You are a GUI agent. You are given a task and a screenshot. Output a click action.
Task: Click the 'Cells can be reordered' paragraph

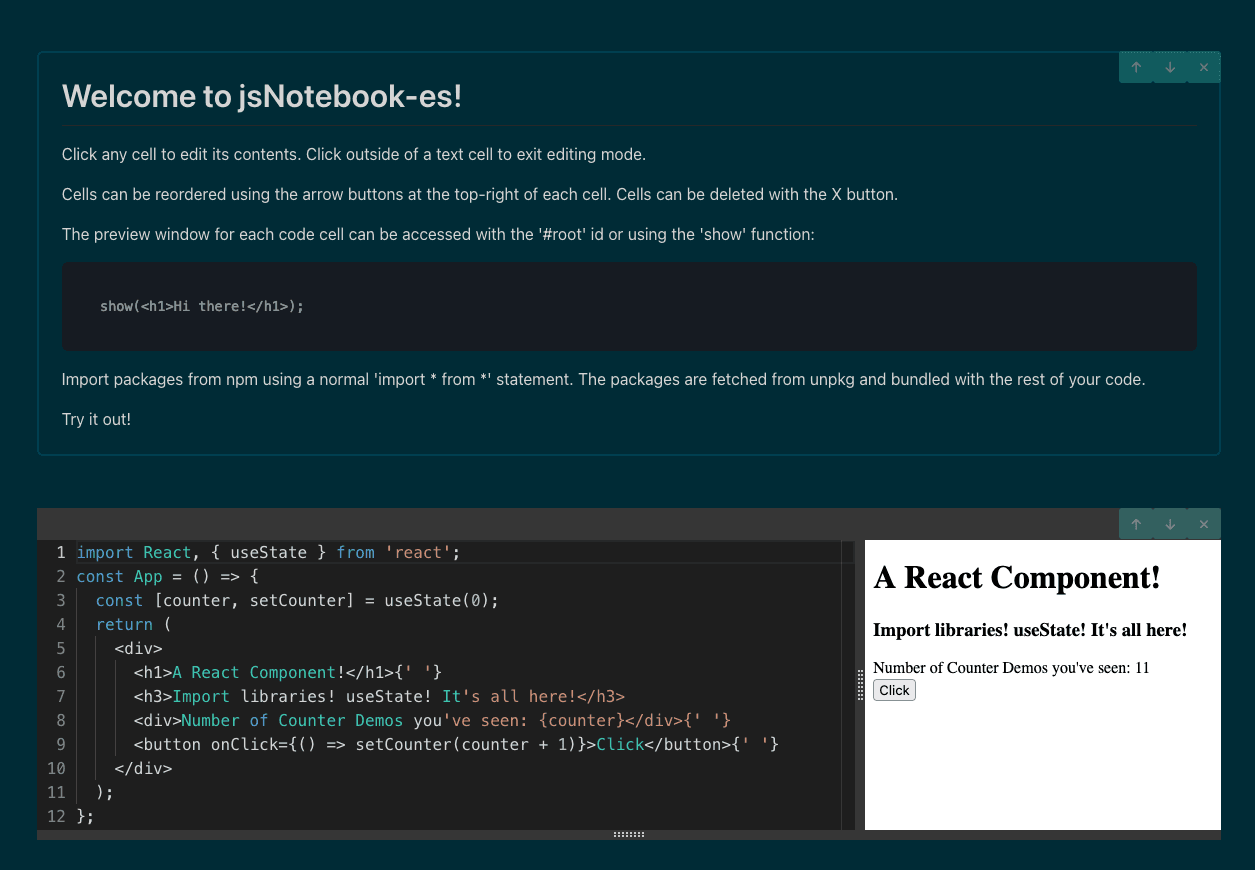(480, 194)
